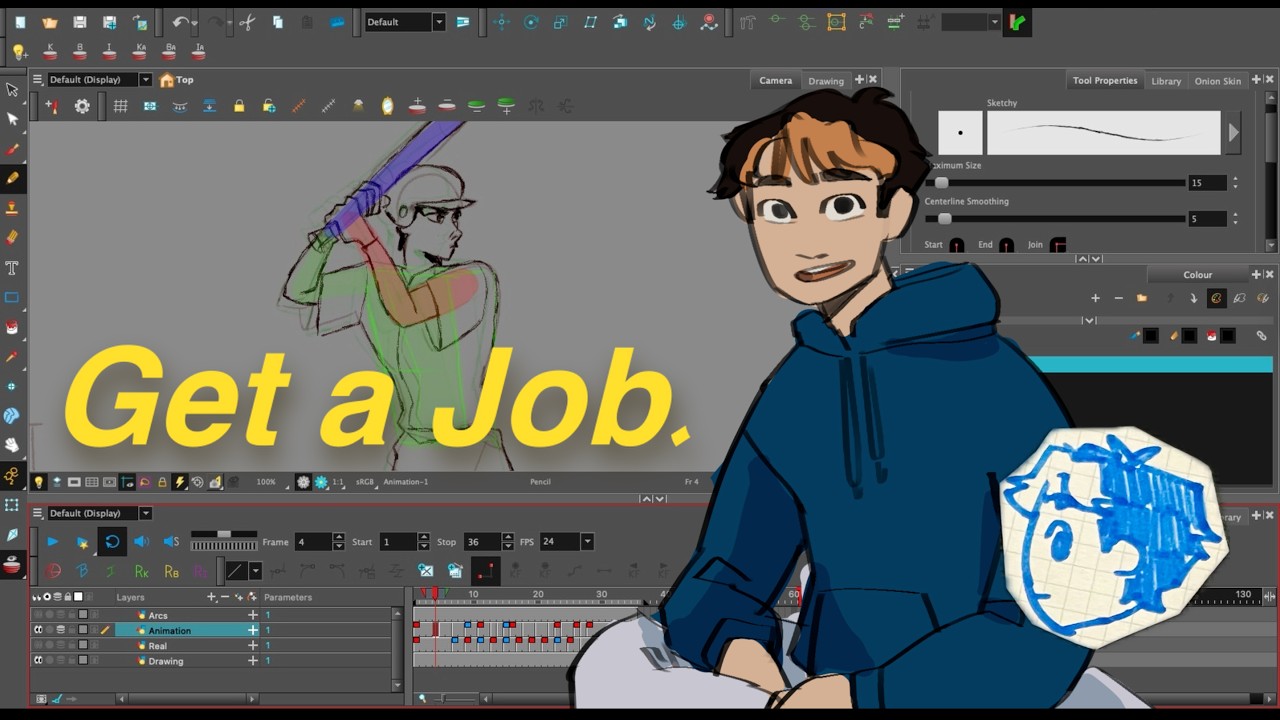The height and width of the screenshot is (720, 1280).
Task: Expand the Animation layer plus sign
Action: [253, 630]
